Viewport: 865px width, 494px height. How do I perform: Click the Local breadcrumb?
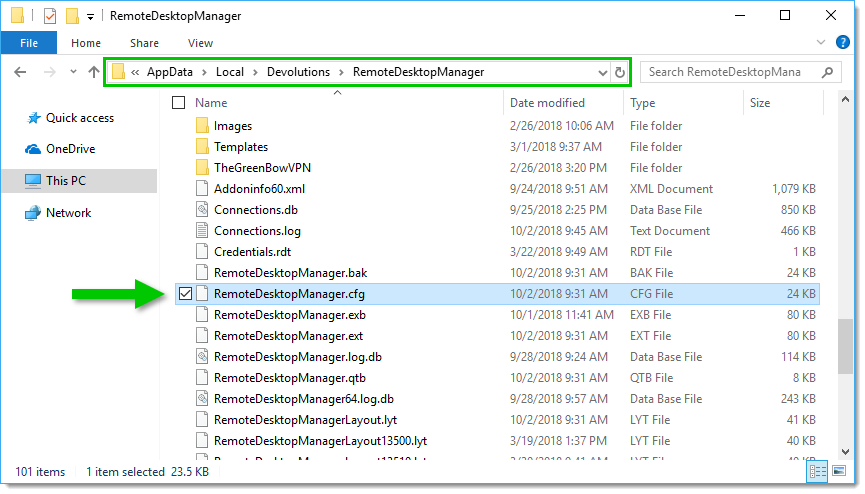point(229,72)
